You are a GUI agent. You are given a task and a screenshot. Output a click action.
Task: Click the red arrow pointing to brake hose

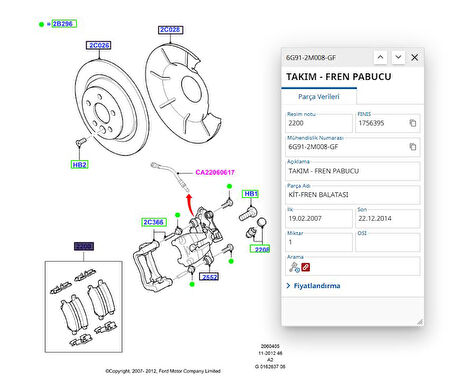[x=190, y=205]
